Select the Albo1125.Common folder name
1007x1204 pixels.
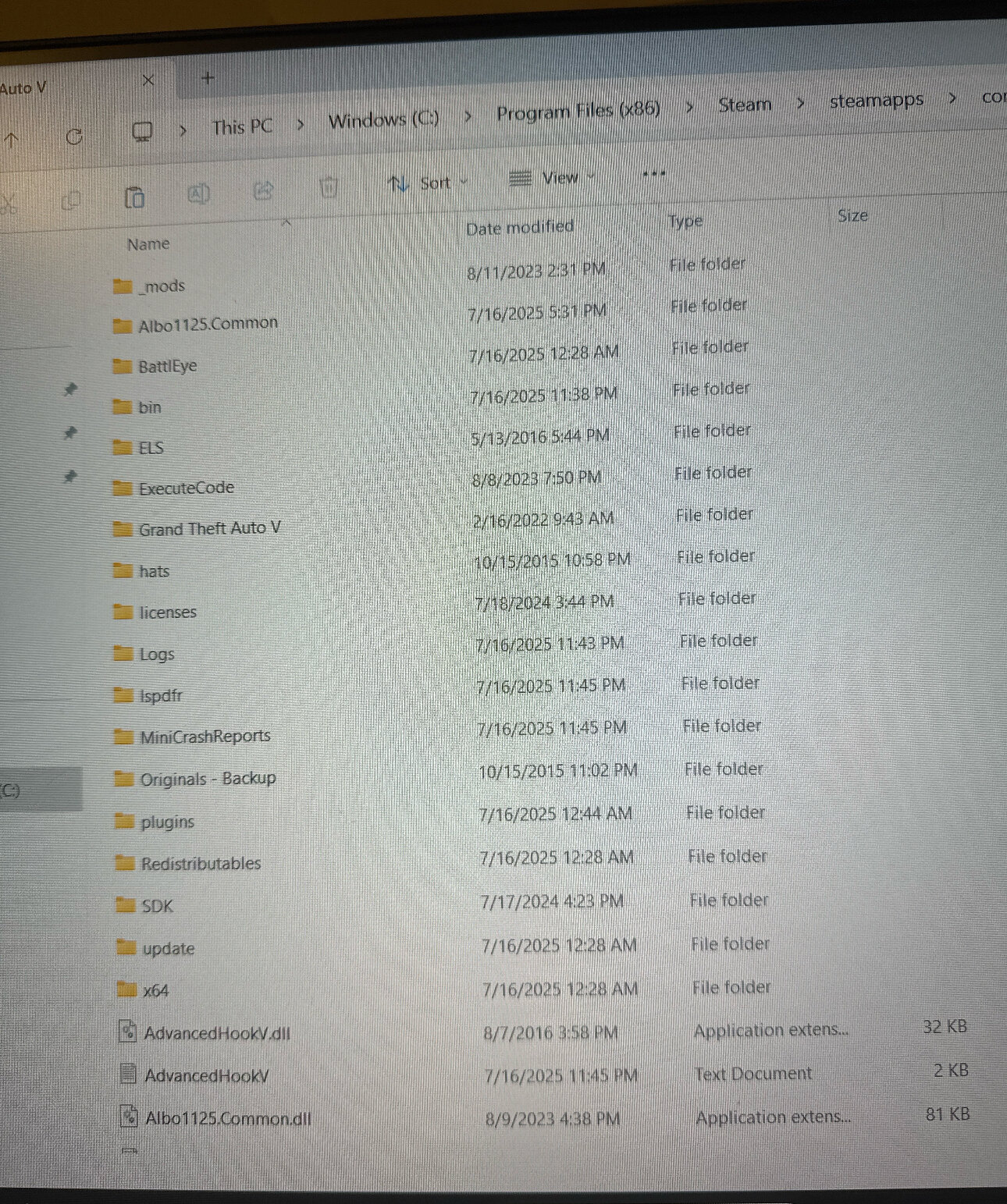point(208,324)
